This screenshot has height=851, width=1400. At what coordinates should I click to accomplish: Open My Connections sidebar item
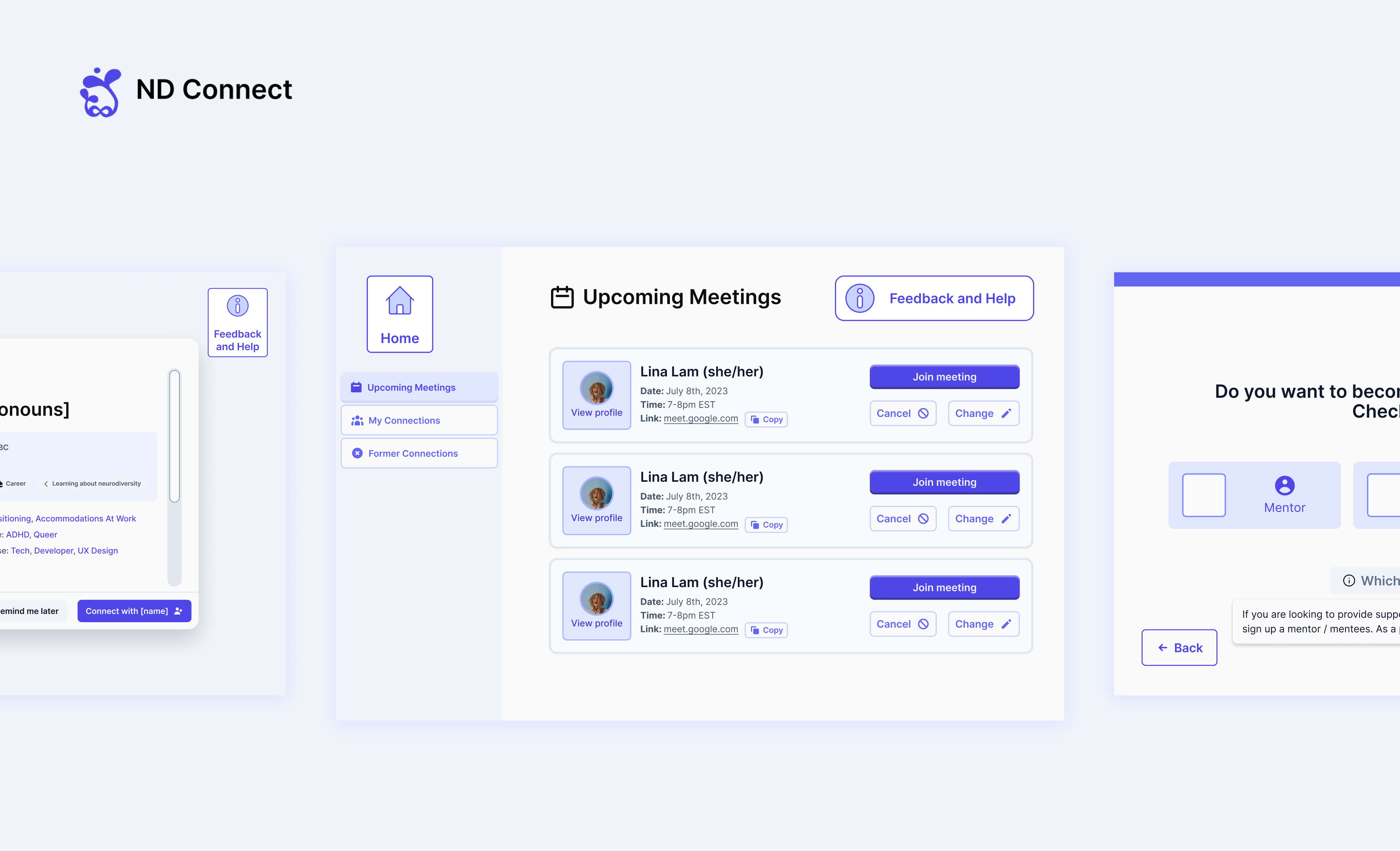coord(419,421)
